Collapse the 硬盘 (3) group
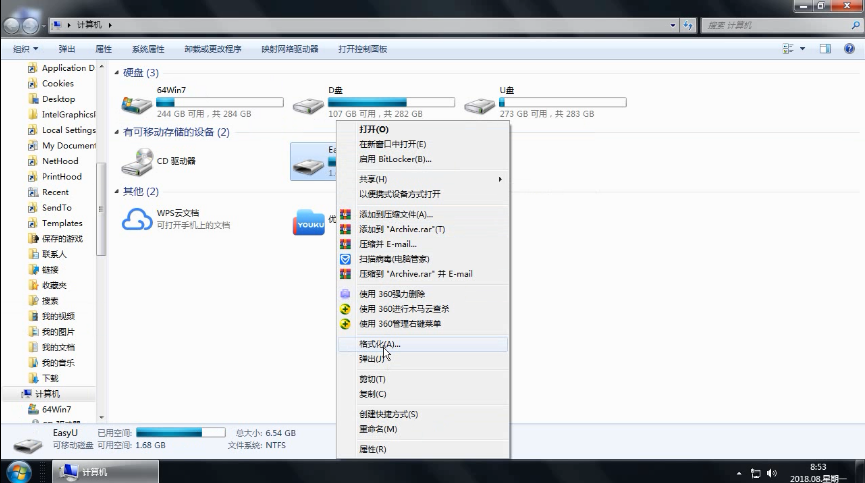Screen dimensions: 865x483 116,73
